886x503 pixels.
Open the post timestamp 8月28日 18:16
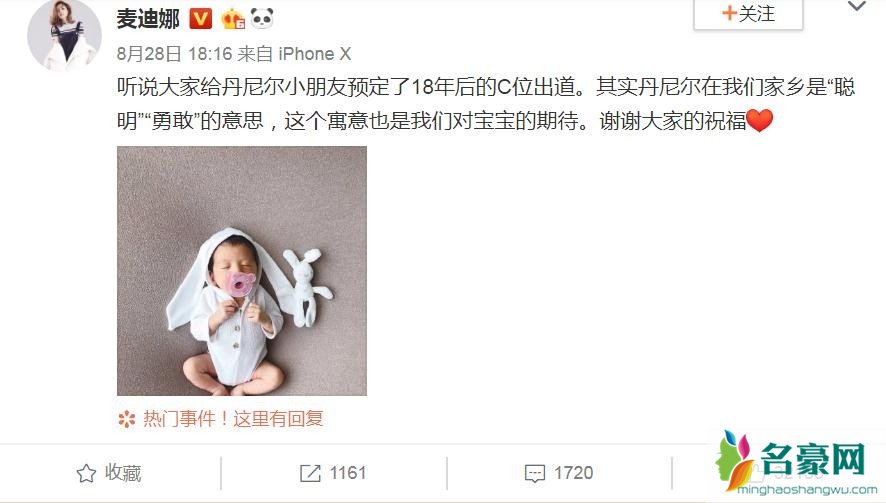[175, 54]
